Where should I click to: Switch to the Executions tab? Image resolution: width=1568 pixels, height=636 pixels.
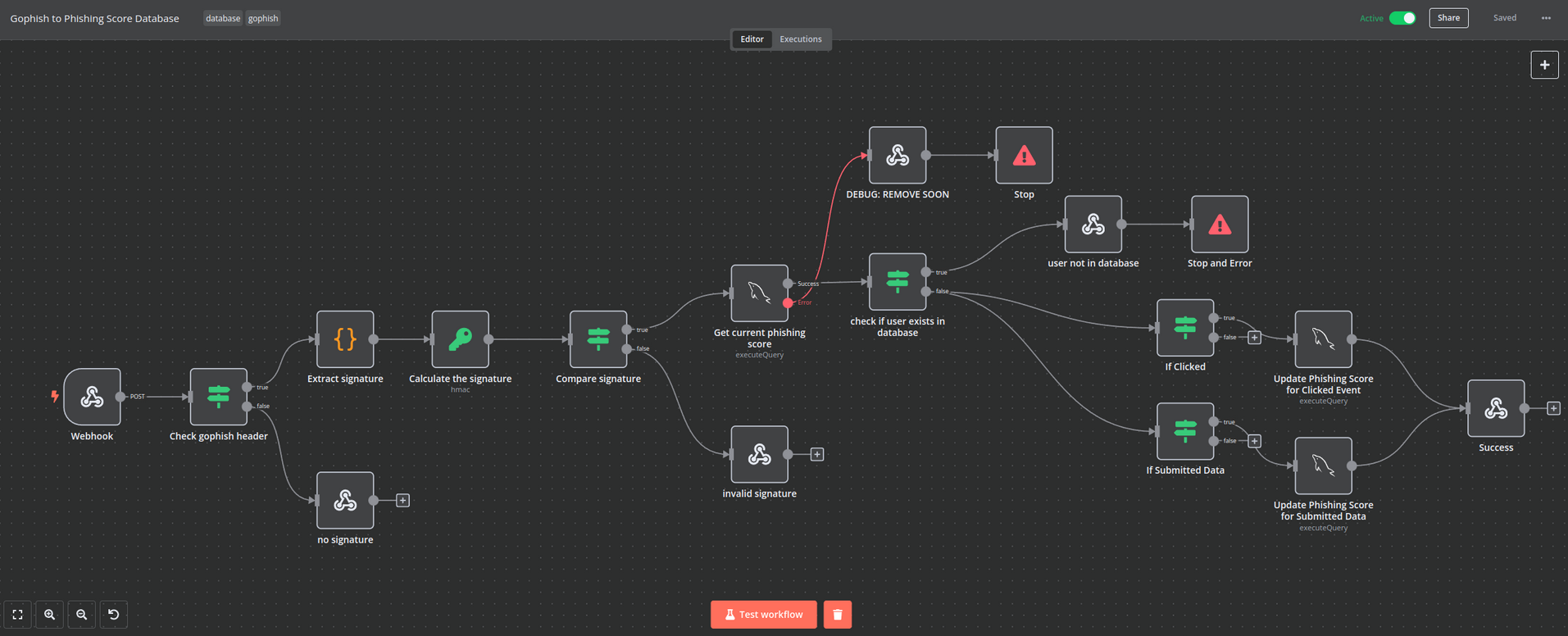pos(800,39)
